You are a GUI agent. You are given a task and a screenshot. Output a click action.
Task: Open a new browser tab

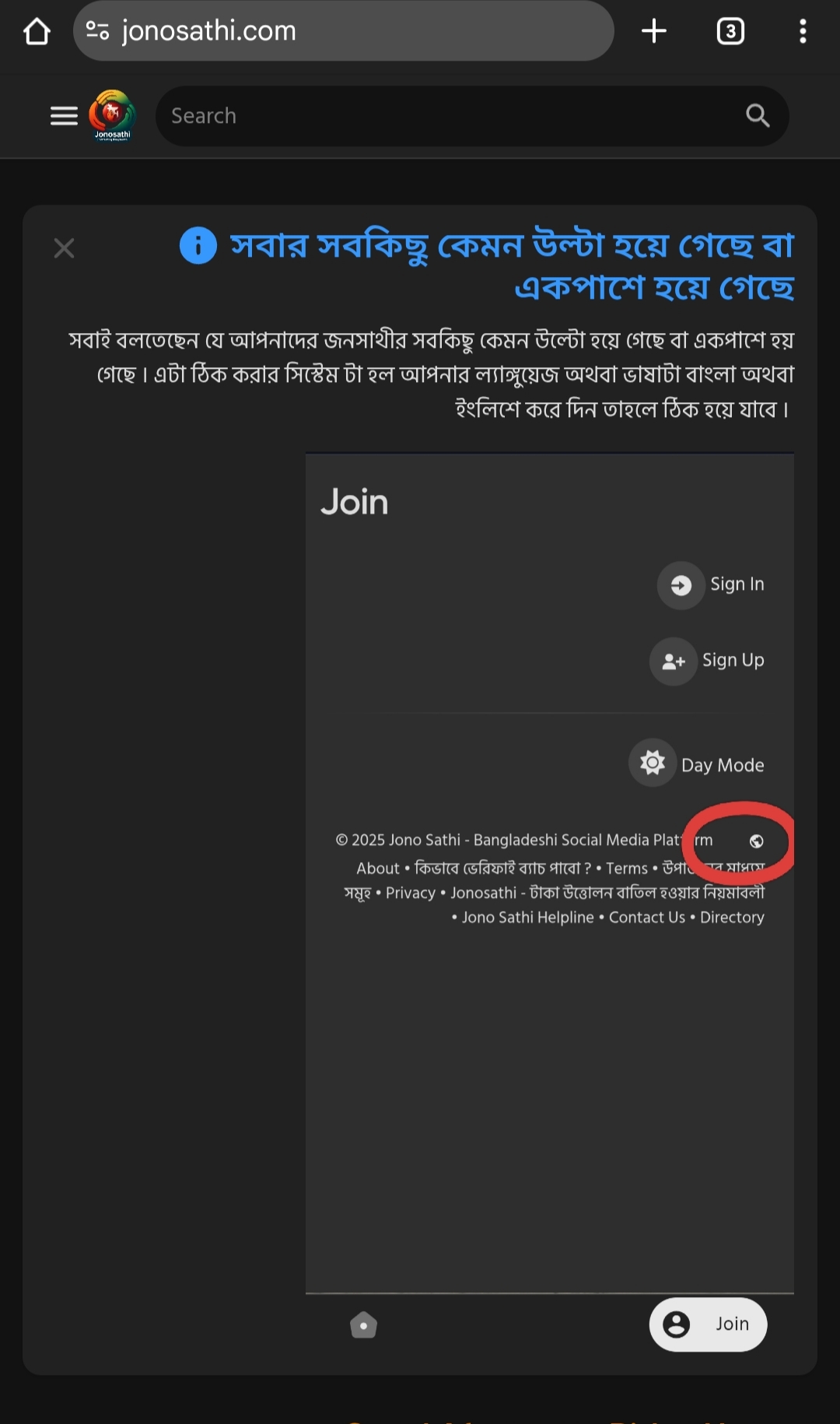tap(654, 31)
